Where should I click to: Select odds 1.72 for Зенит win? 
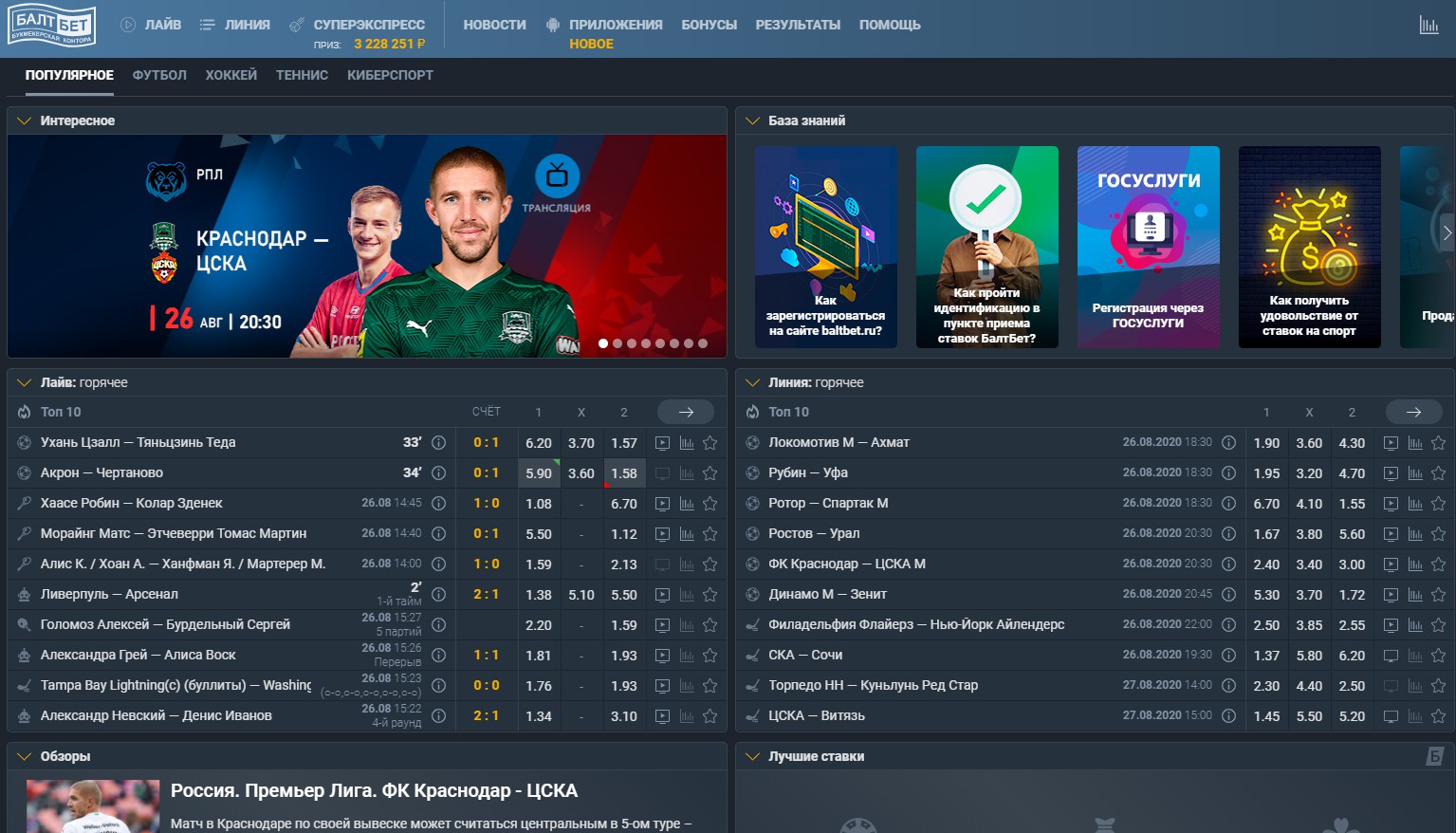click(1352, 595)
